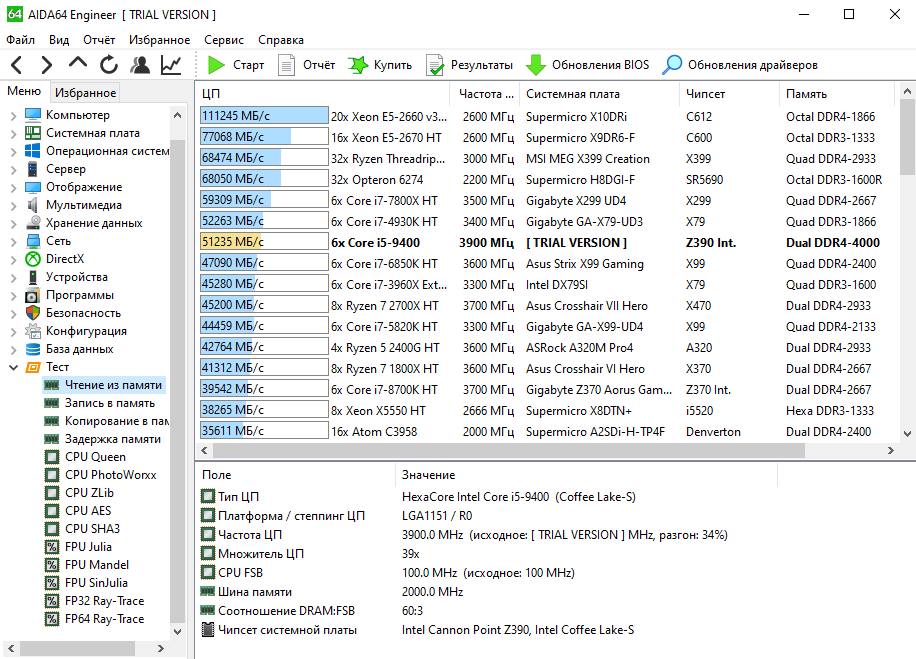Select the DirectX Xbox icon in tree
The width and height of the screenshot is (916, 659).
(x=33, y=259)
